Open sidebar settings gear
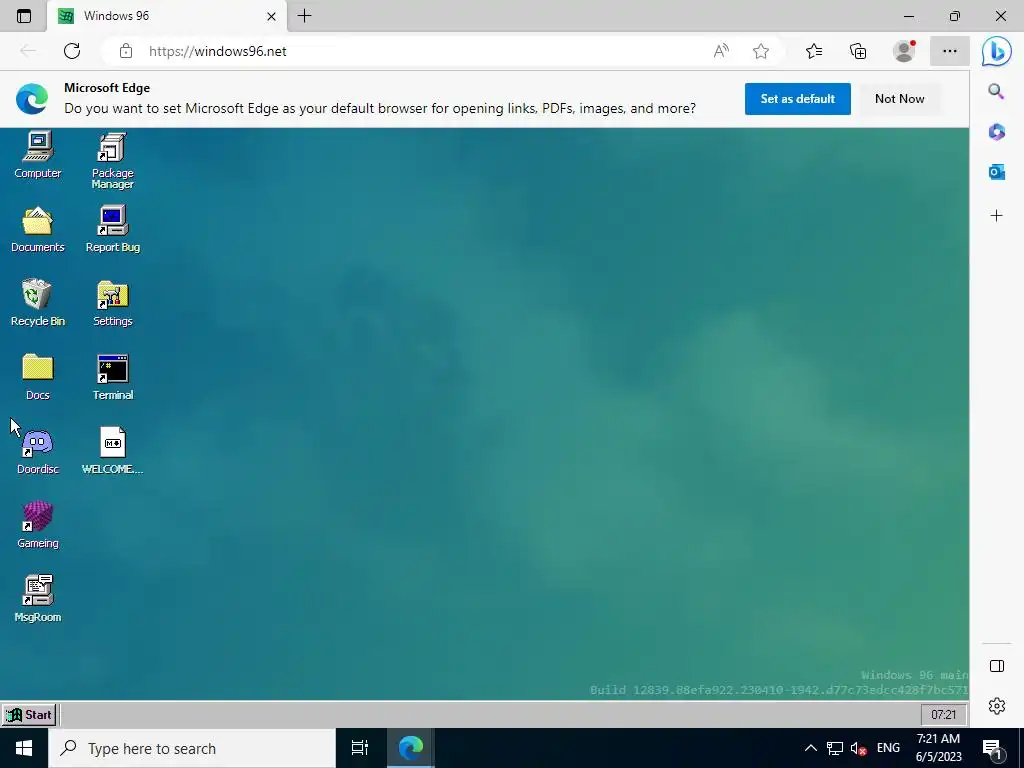This screenshot has width=1024, height=768. click(x=997, y=706)
